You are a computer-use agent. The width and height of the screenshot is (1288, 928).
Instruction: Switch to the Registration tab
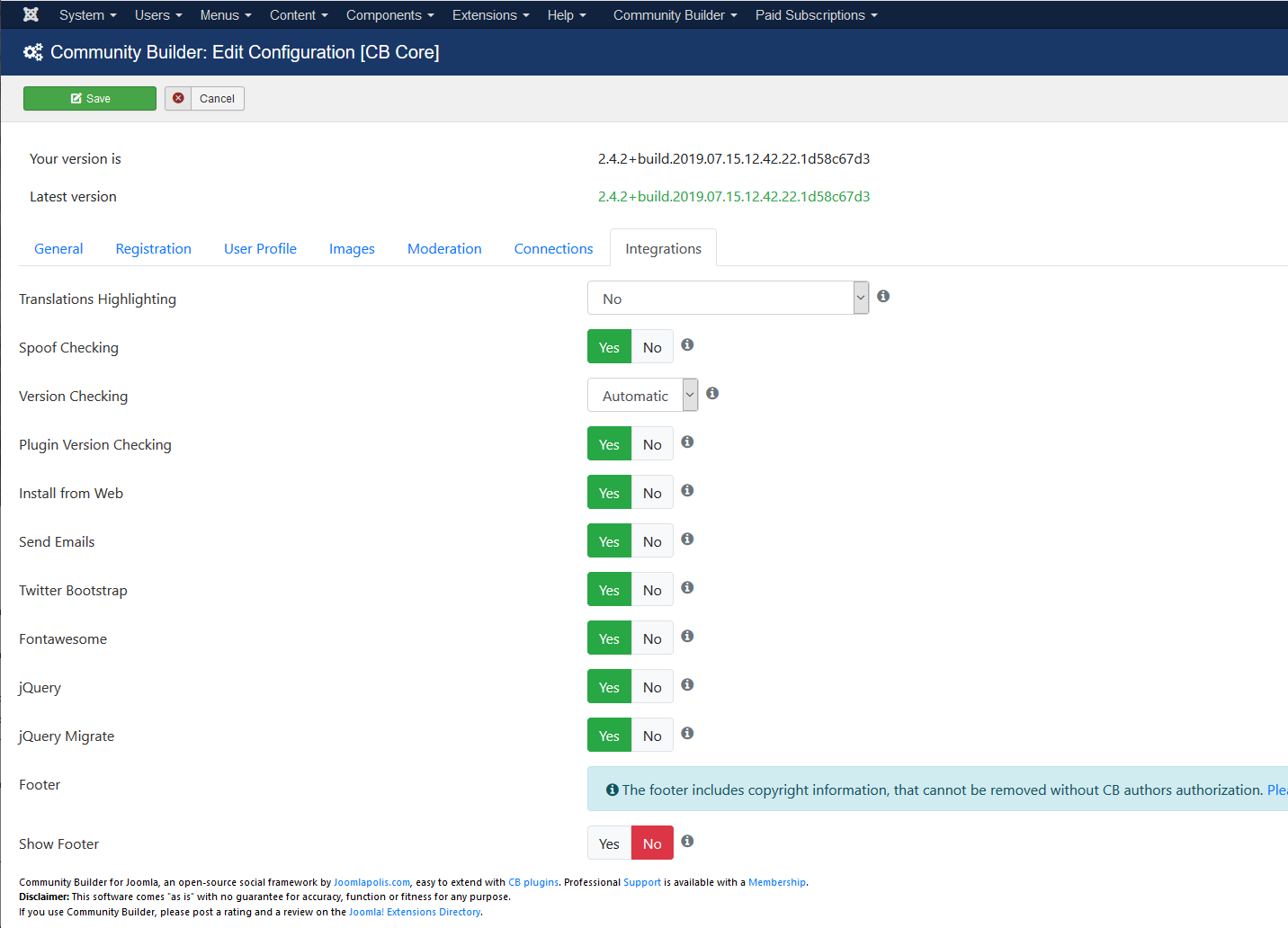pos(153,248)
